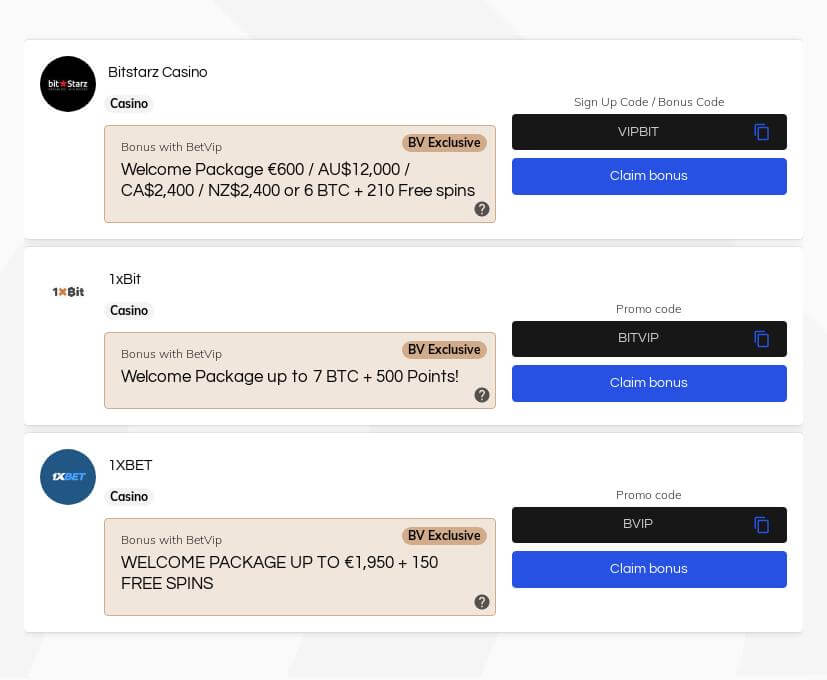Open the Bitstarz bonus help tooltip
Screen dimensions: 827x680
tap(482, 209)
